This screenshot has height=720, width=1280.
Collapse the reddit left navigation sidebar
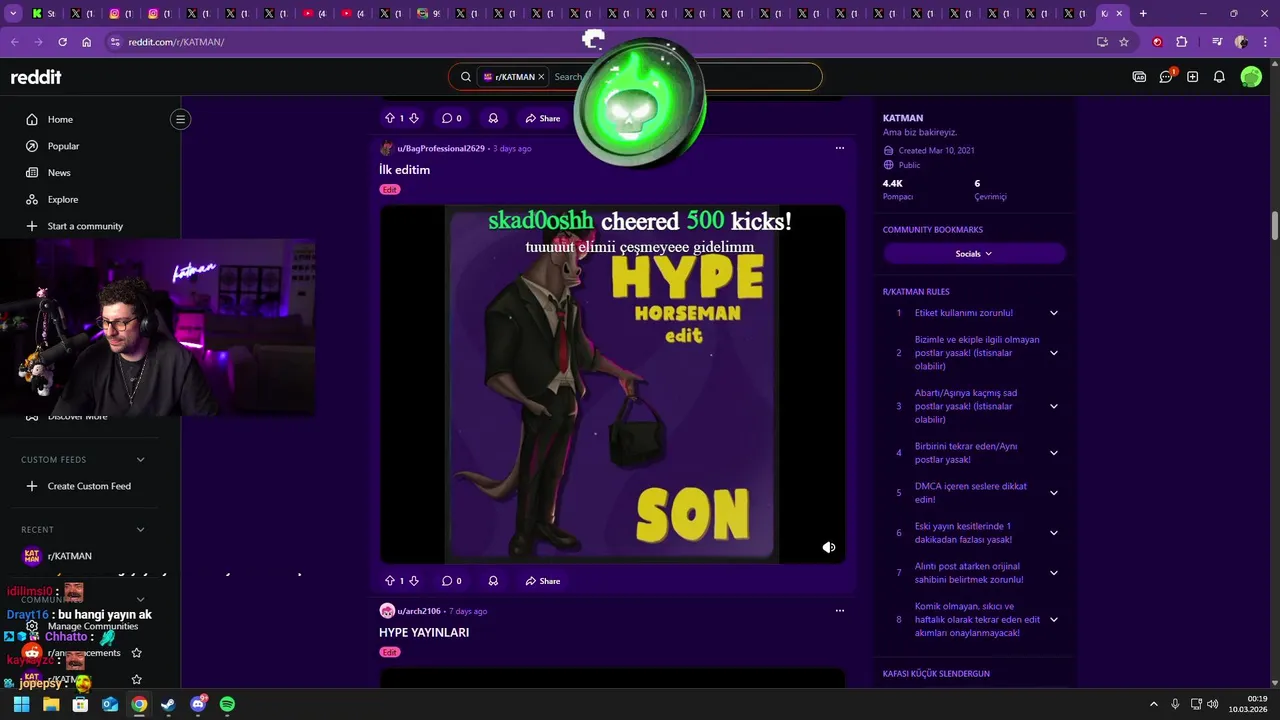[180, 119]
